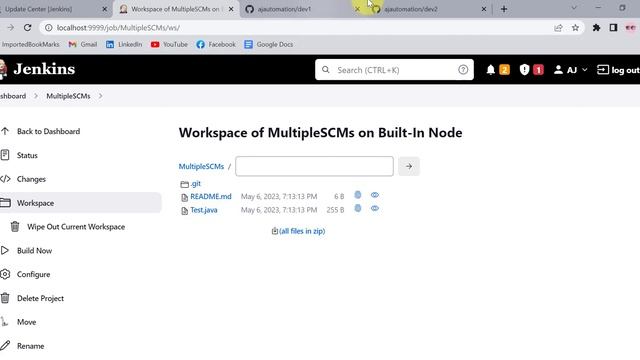This screenshot has height=360, width=640.
Task: Open notifications bell icon
Action: (x=491, y=70)
